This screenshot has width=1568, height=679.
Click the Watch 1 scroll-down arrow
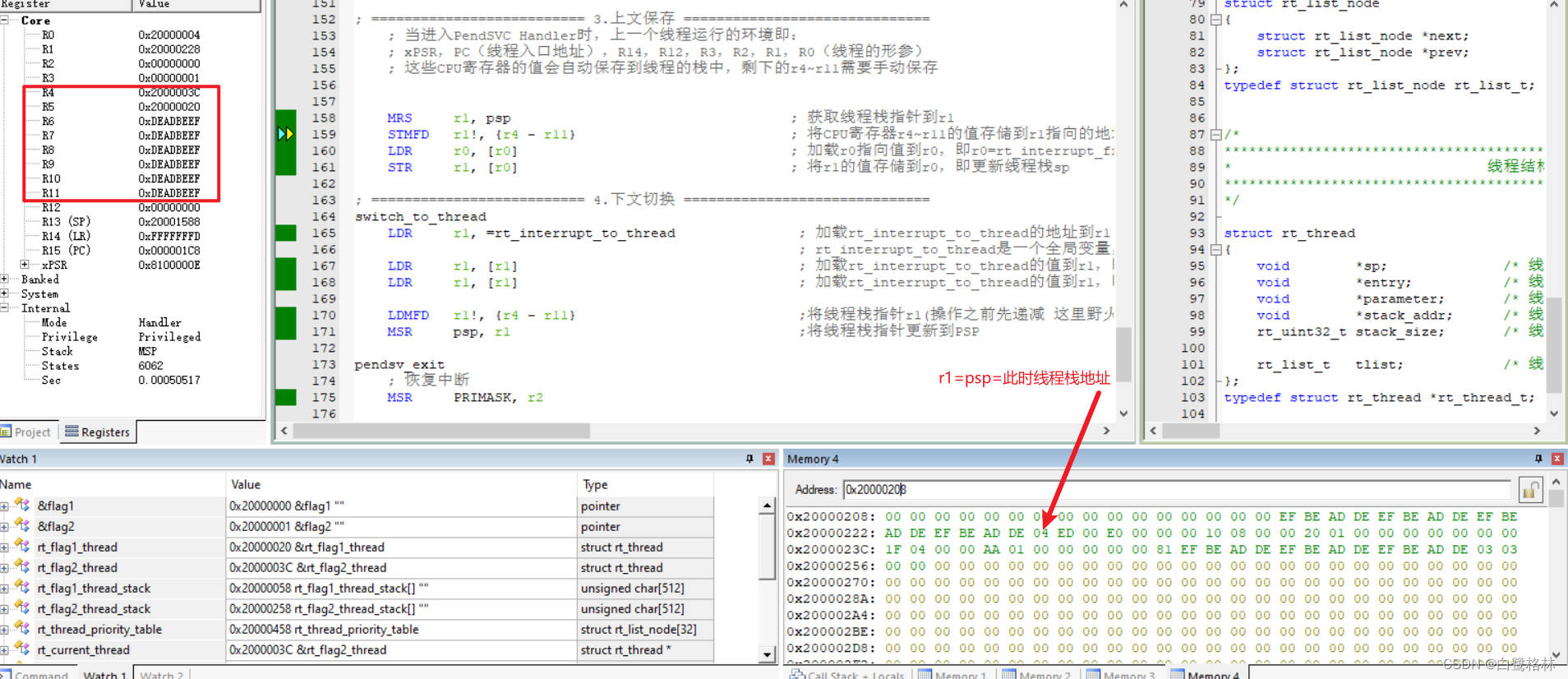coord(767,655)
